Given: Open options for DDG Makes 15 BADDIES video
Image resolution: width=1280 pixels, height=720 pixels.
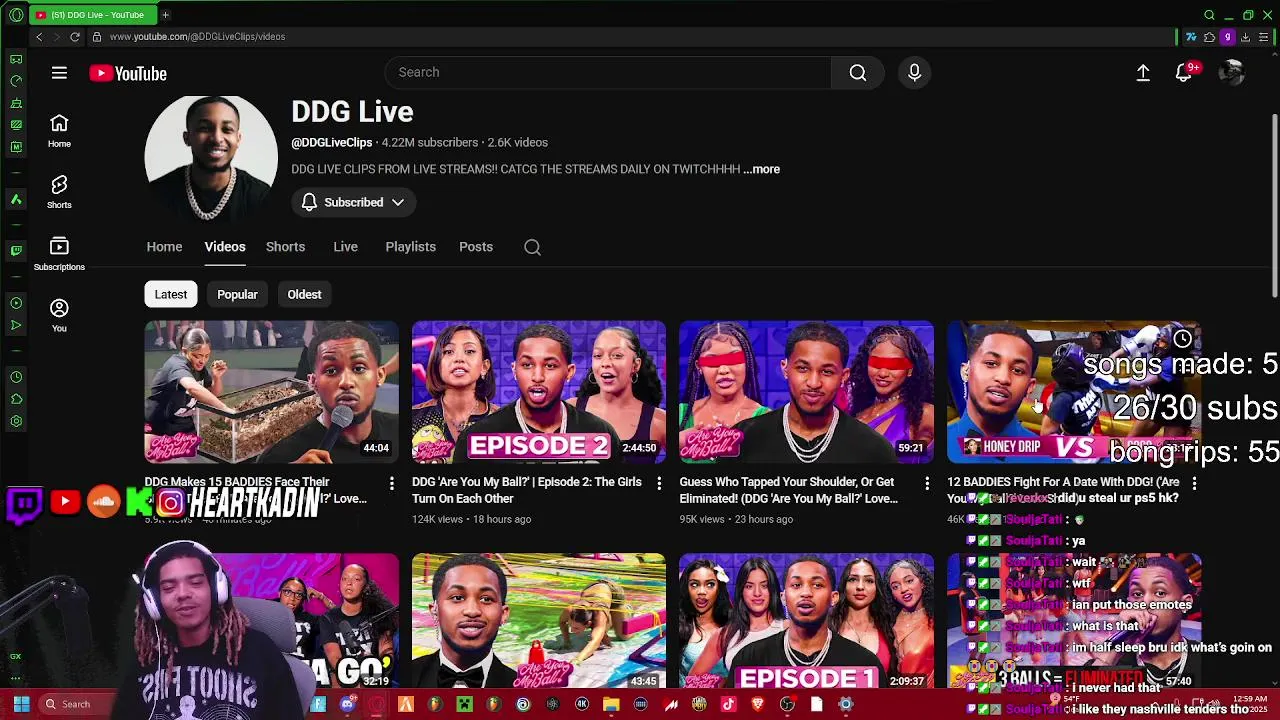Looking at the screenshot, I should [x=391, y=483].
